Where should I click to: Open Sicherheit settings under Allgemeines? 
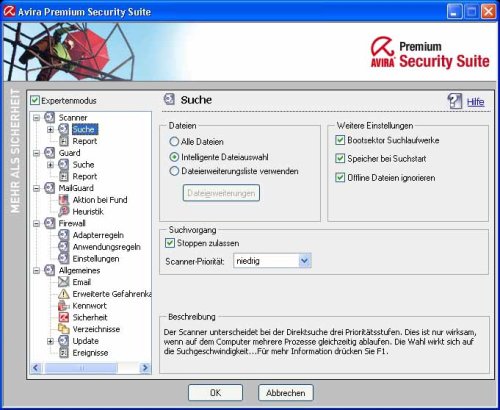pyautogui.click(x=90, y=317)
